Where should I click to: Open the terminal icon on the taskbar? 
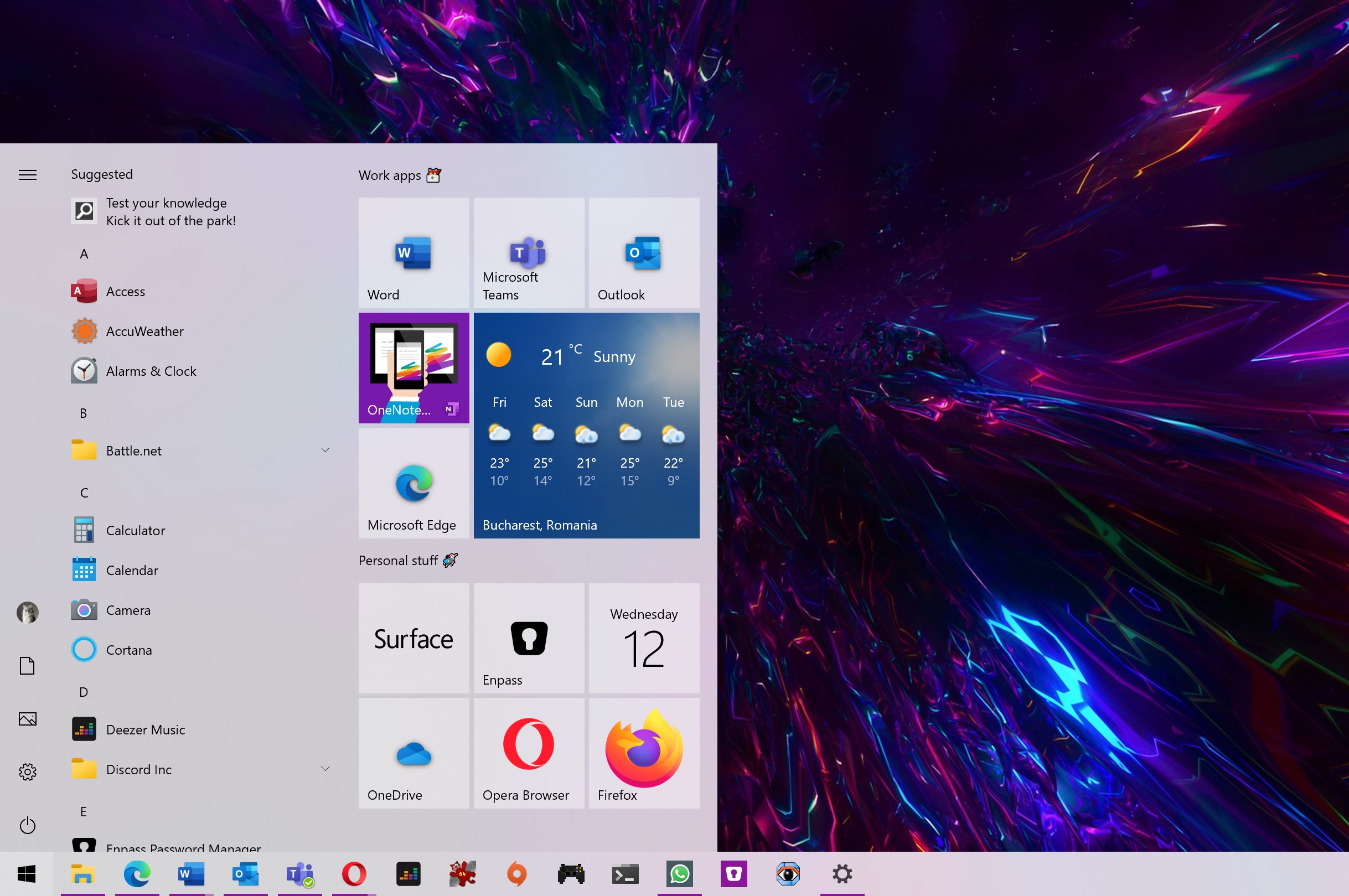[x=626, y=874]
